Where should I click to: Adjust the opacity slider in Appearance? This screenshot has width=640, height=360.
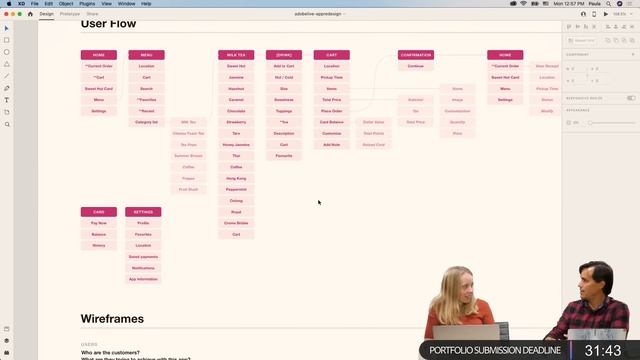pos(613,122)
